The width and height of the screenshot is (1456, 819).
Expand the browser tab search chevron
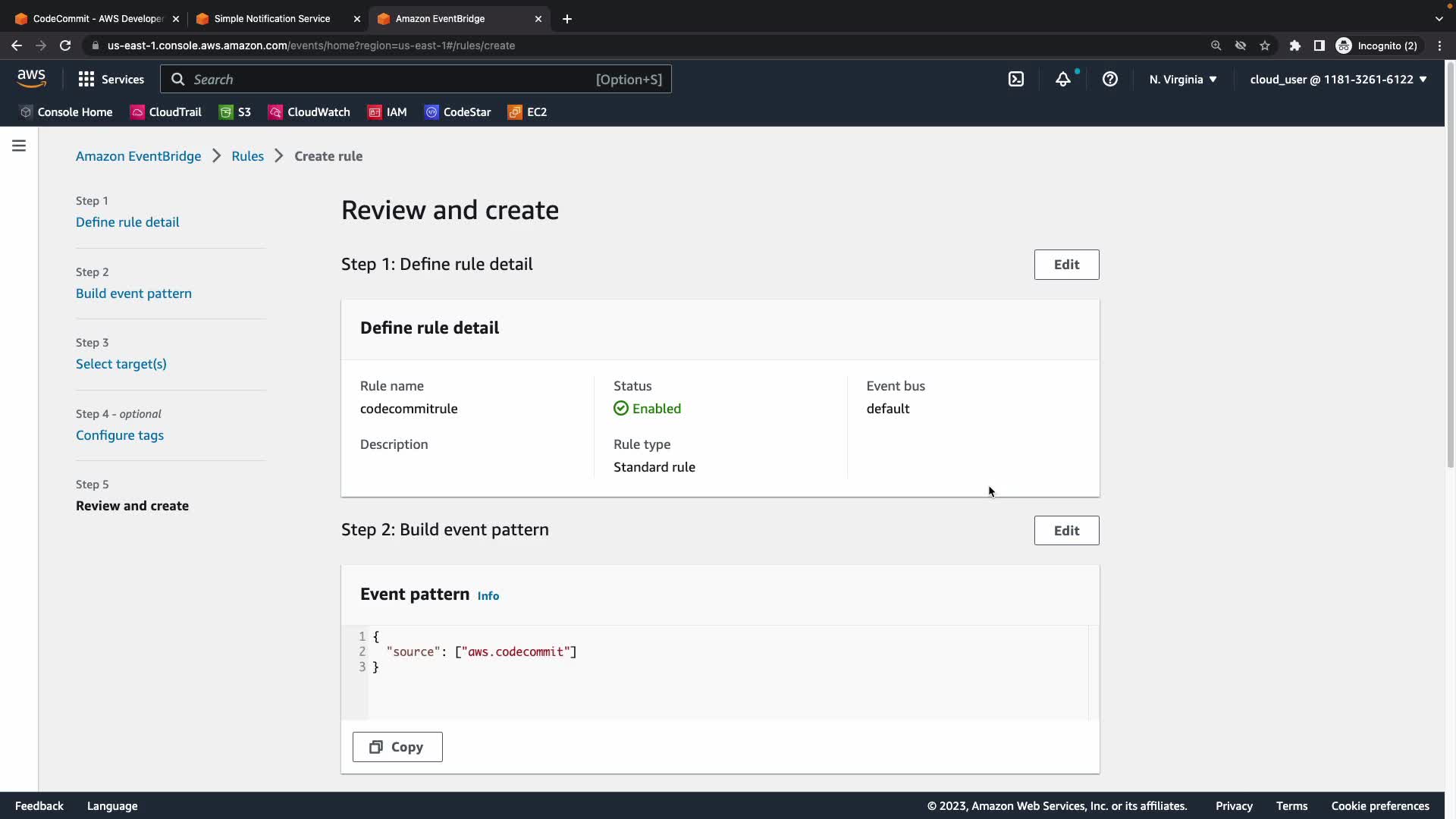tap(1439, 18)
